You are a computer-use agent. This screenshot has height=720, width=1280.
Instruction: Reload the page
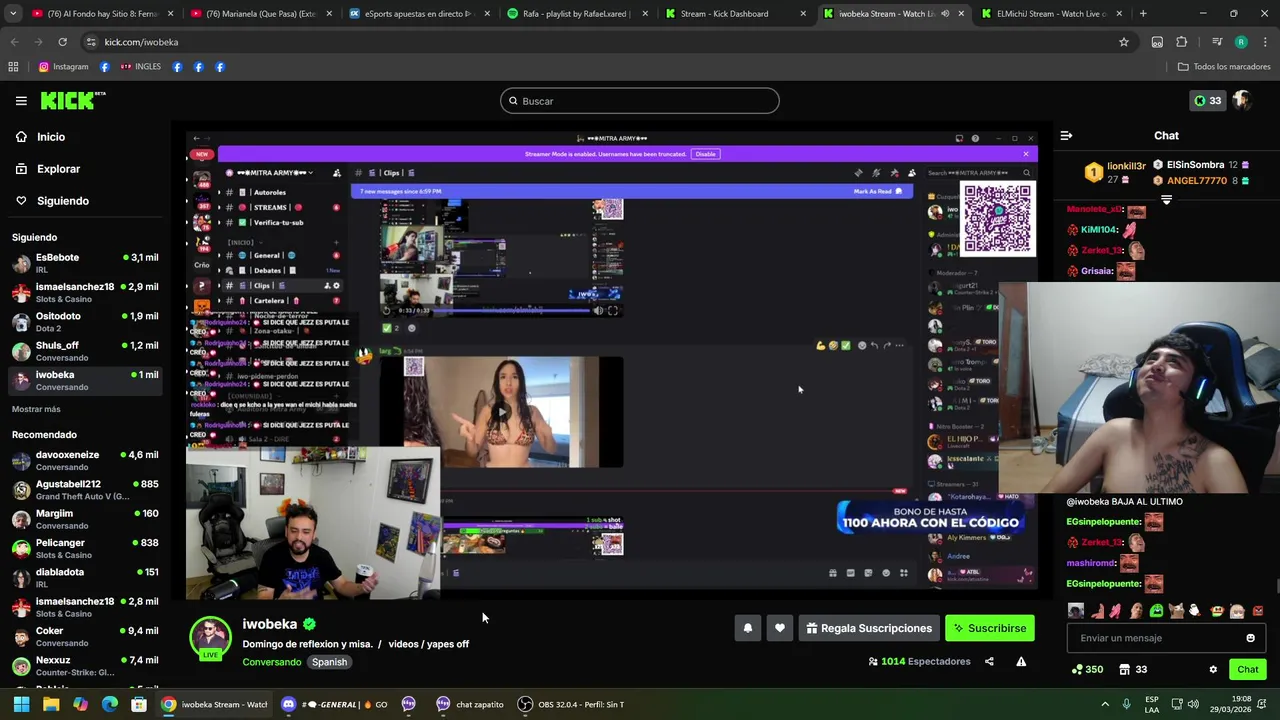tap(62, 42)
